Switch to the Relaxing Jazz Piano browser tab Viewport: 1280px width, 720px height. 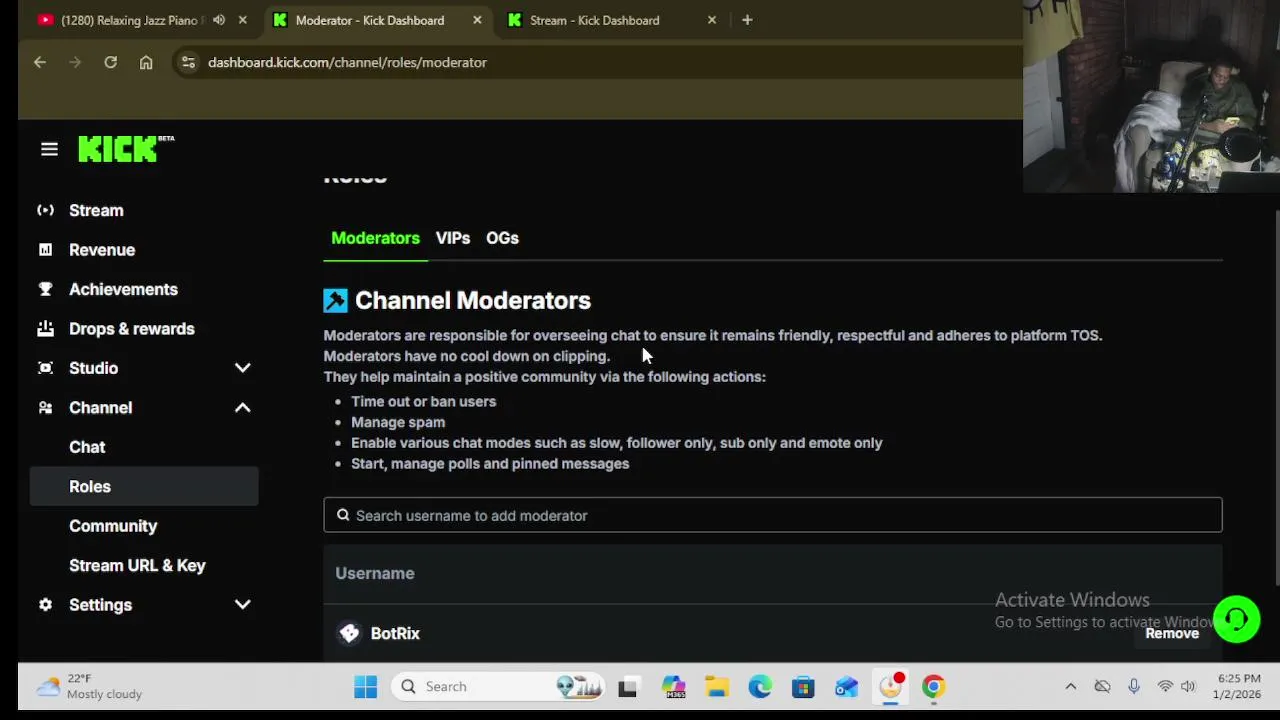130,20
